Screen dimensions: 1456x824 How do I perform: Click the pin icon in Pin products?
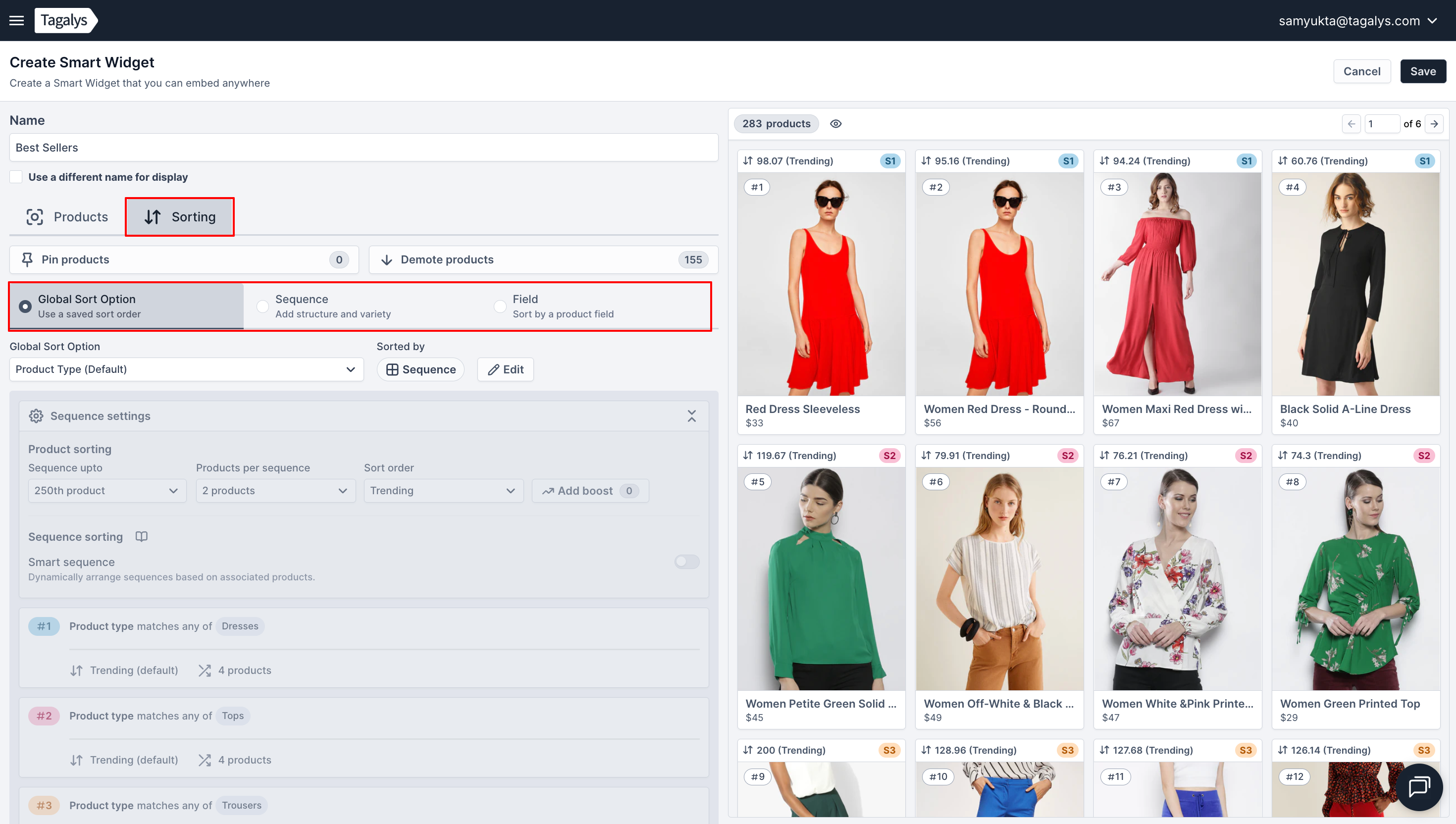27,259
